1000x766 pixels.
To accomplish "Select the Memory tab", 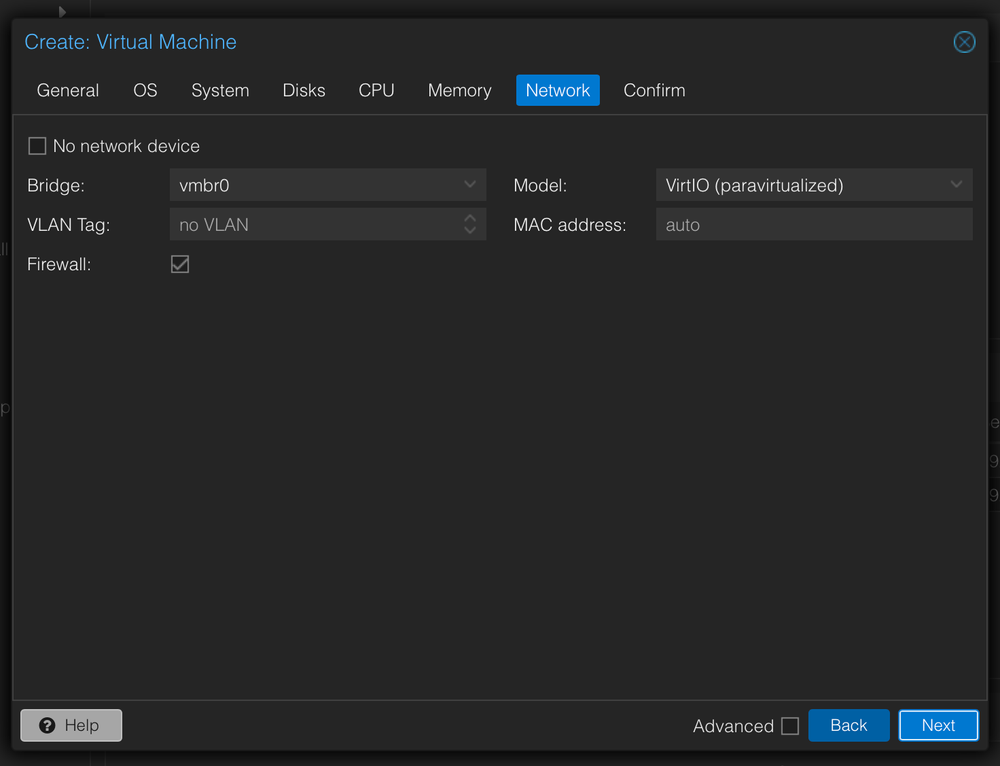I will tap(459, 90).
